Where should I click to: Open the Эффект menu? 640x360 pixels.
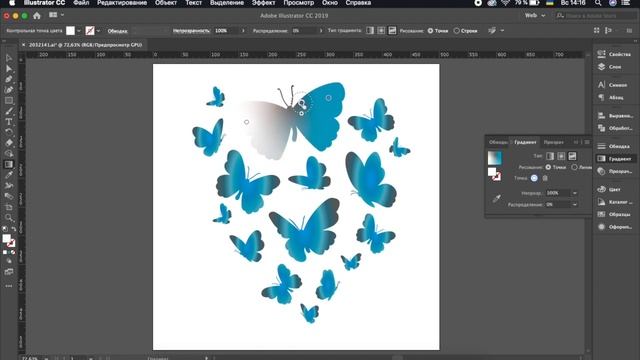(x=263, y=3)
